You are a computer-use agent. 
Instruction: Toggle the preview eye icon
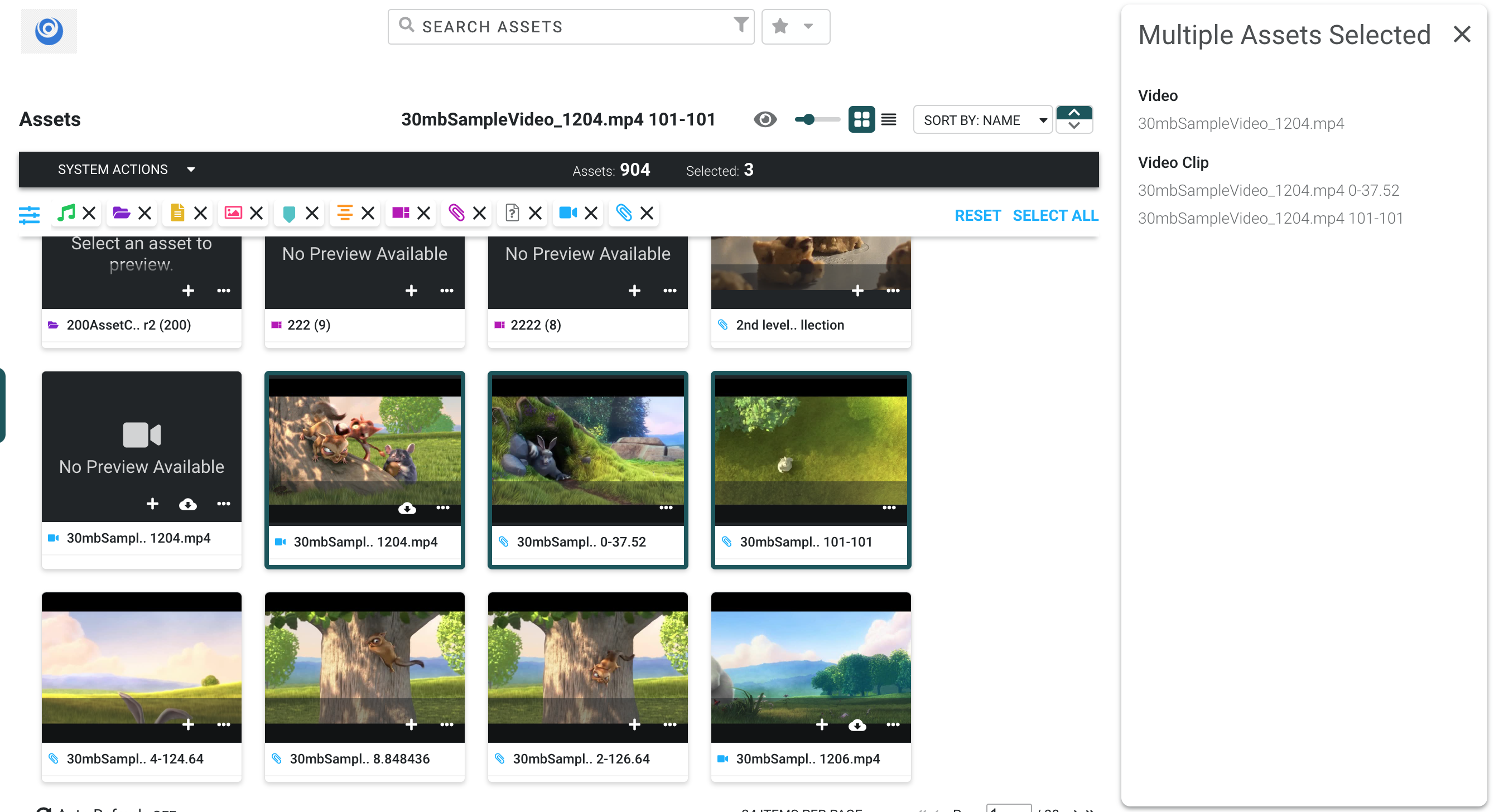765,119
